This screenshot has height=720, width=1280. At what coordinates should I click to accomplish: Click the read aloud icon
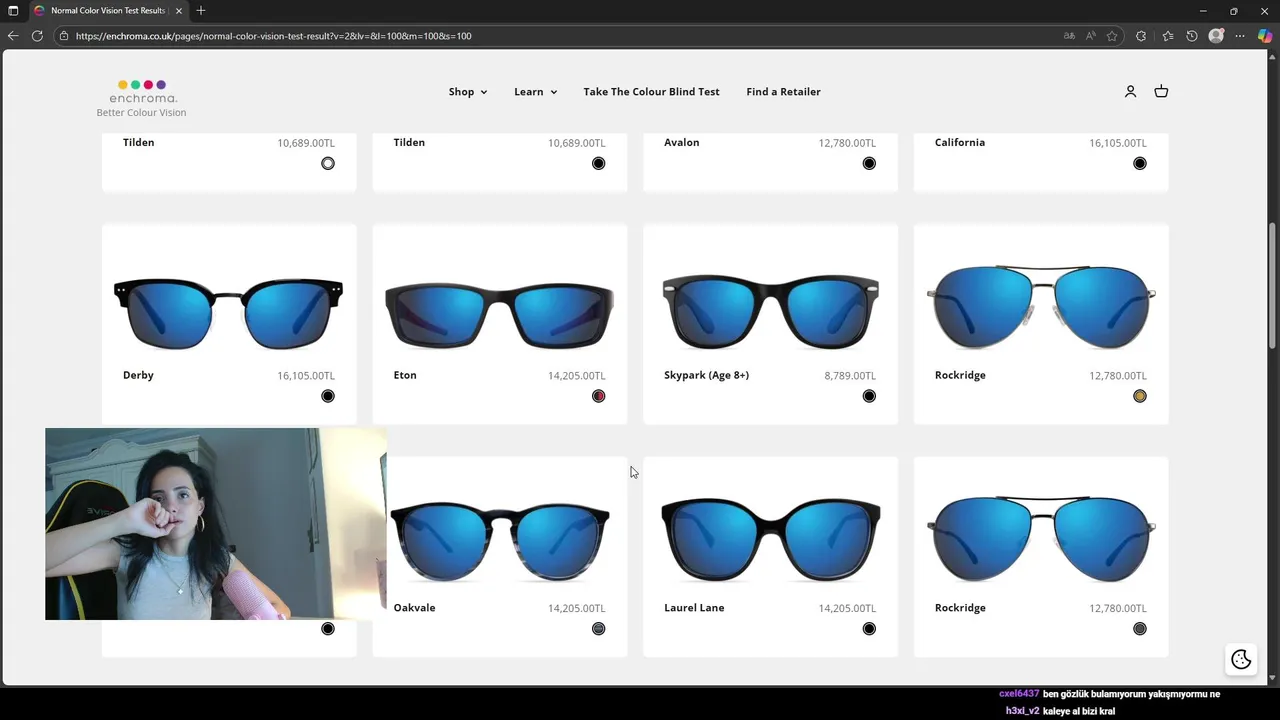(x=1090, y=36)
